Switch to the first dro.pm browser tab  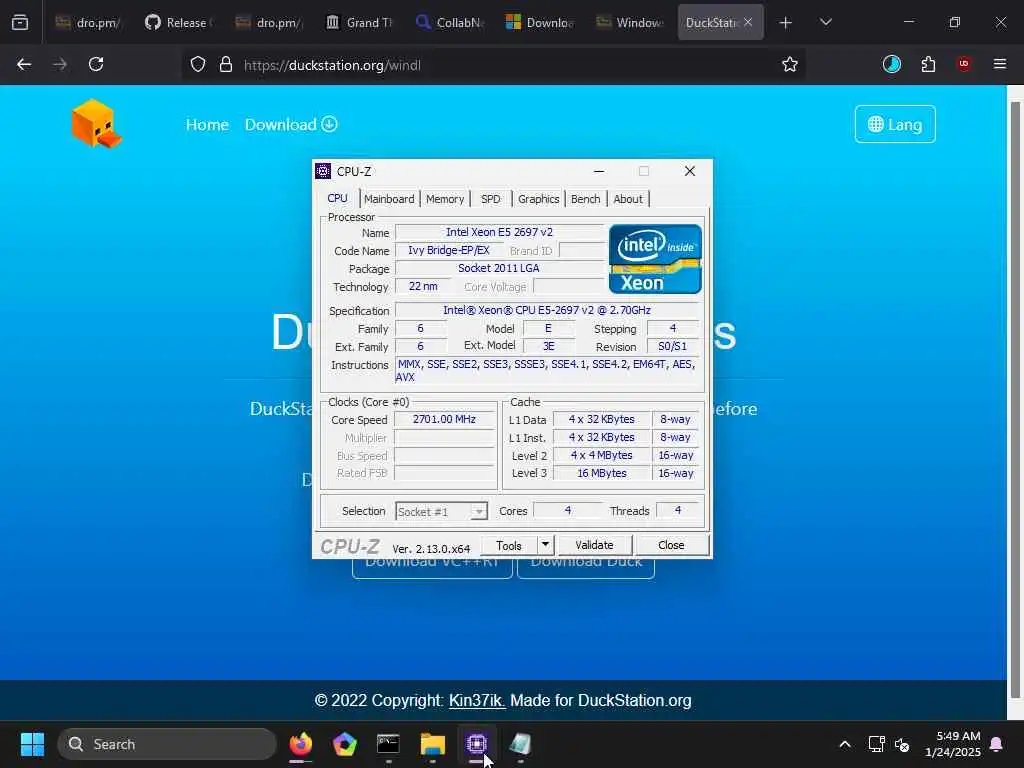tap(89, 23)
